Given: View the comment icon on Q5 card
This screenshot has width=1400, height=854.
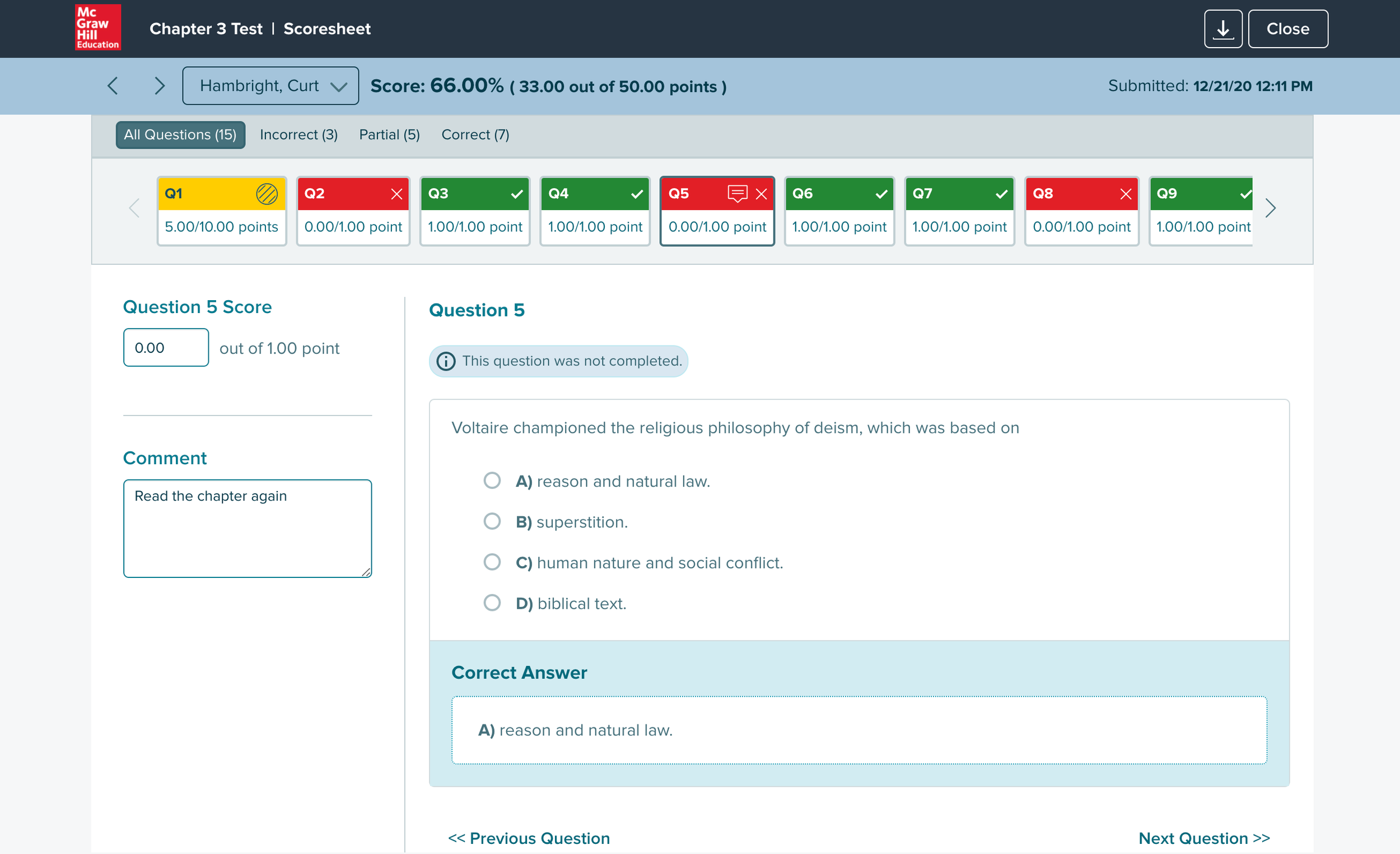Looking at the screenshot, I should [737, 193].
